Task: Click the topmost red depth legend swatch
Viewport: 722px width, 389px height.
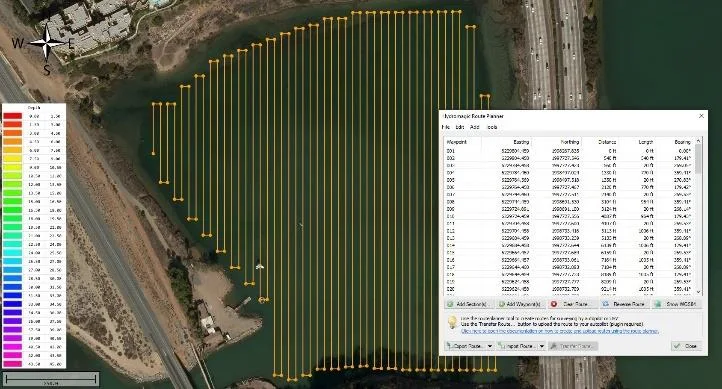Action: pyautogui.click(x=13, y=116)
